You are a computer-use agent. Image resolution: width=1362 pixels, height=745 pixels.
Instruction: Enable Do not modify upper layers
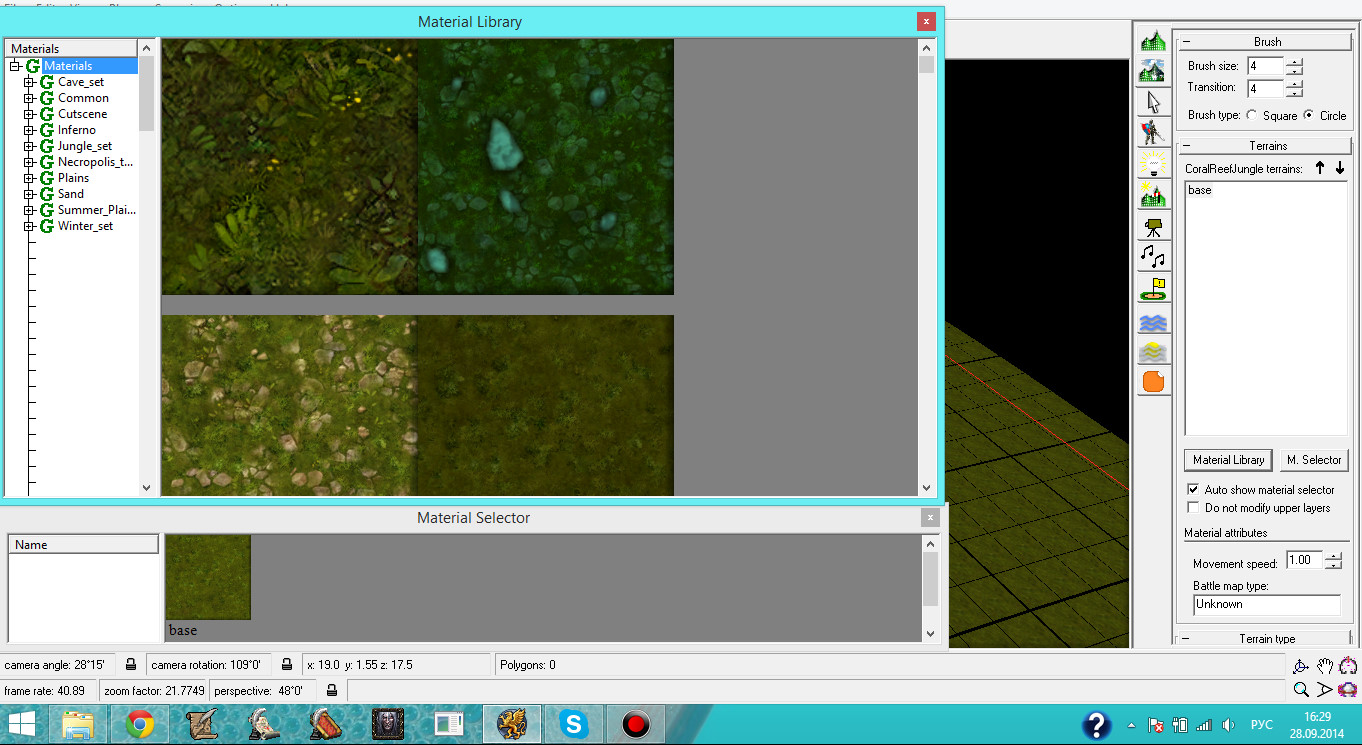[x=1192, y=507]
